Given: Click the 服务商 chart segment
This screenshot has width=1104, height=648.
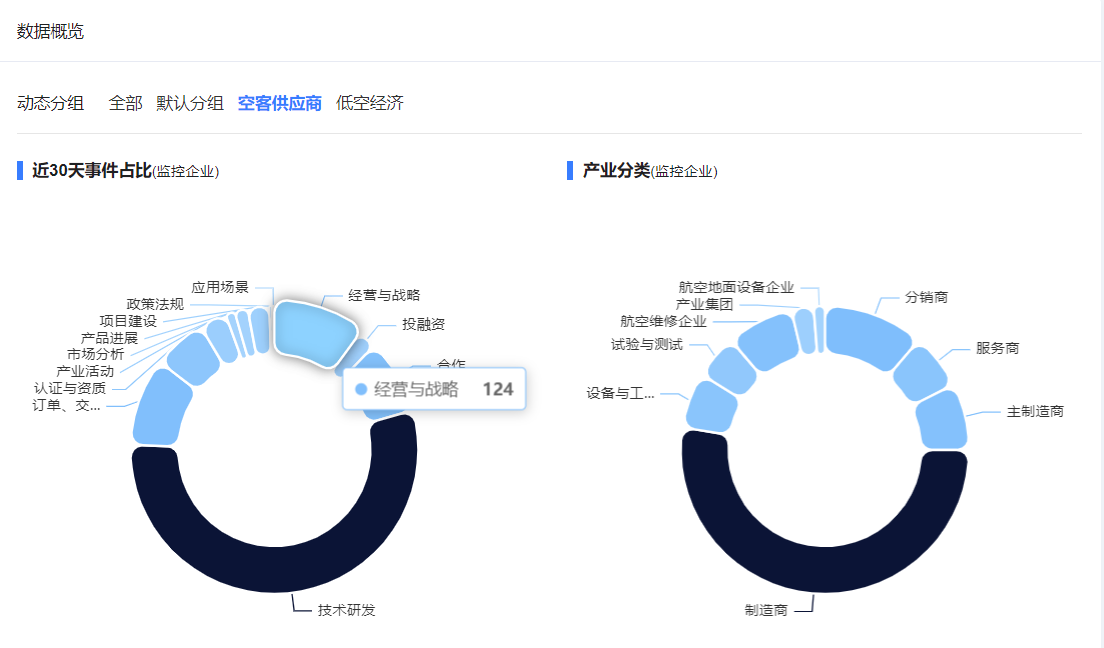Looking at the screenshot, I should pos(920,374).
